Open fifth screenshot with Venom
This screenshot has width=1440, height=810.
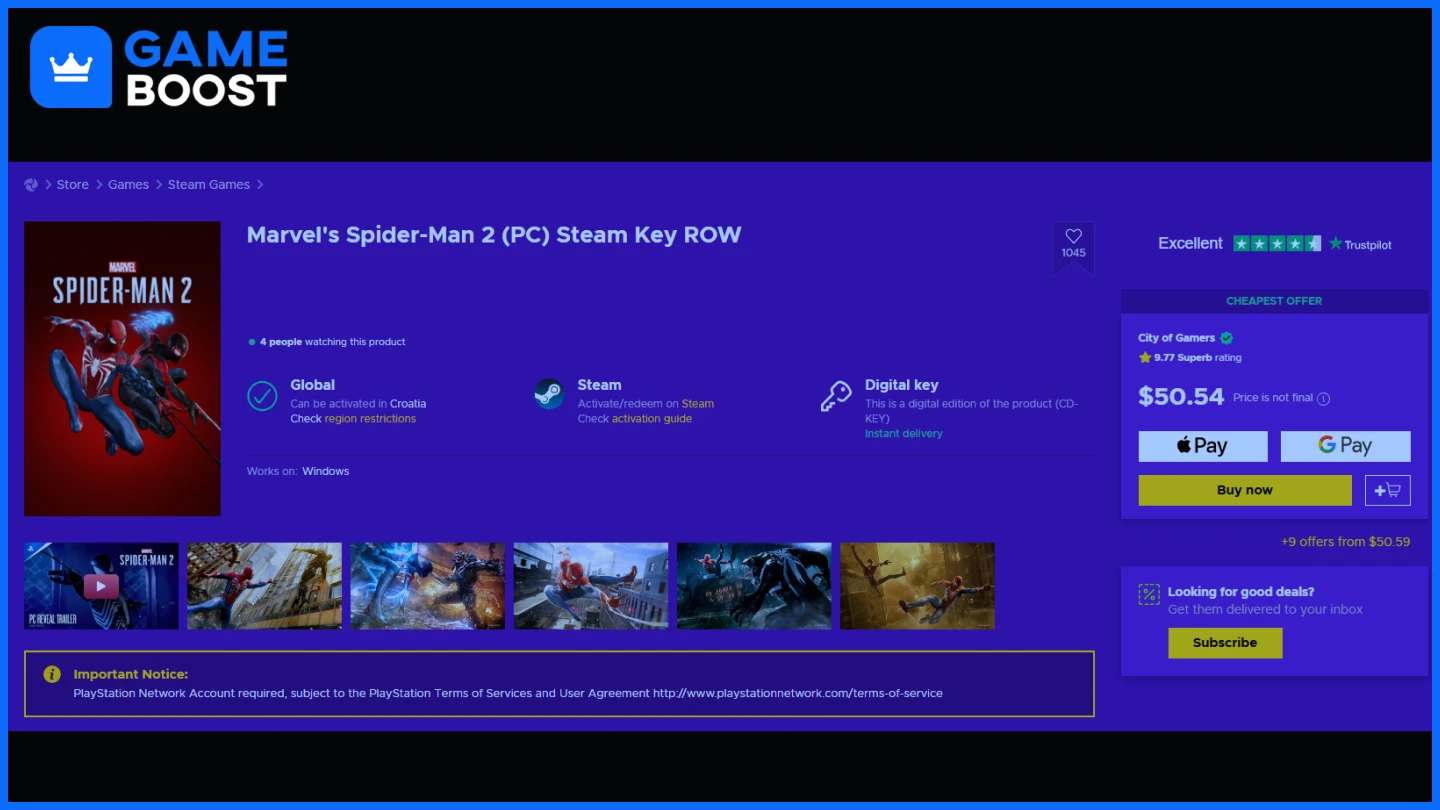754,586
